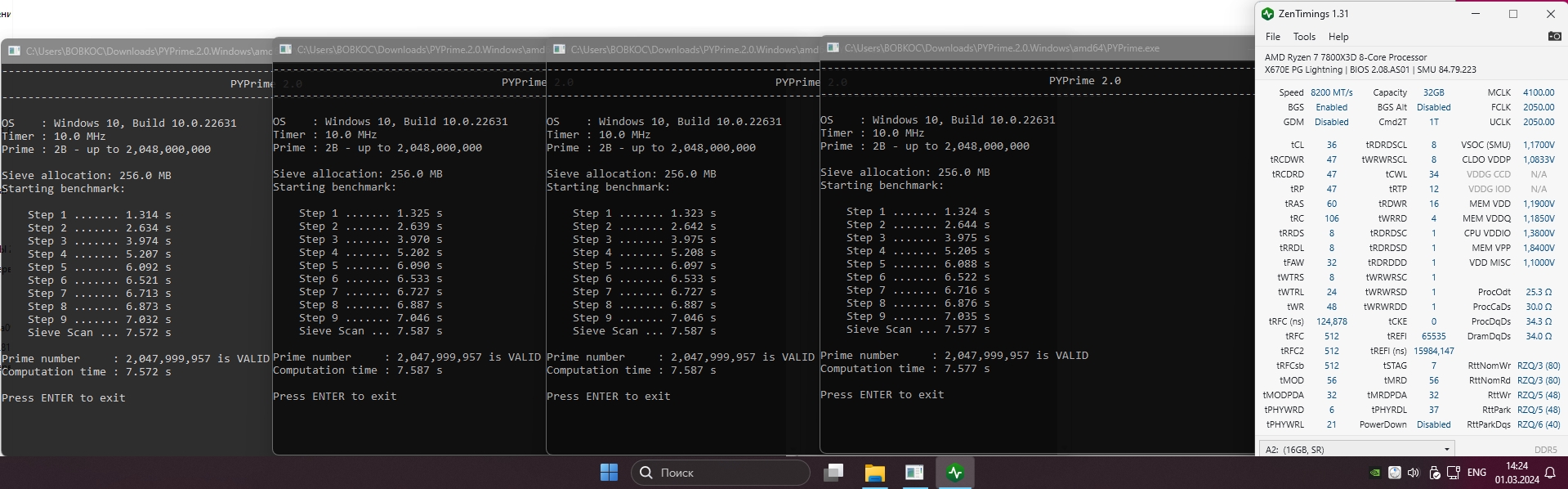Click the Speed value 8200 MT/s
This screenshot has height=489, width=1568.
pyautogui.click(x=1332, y=92)
